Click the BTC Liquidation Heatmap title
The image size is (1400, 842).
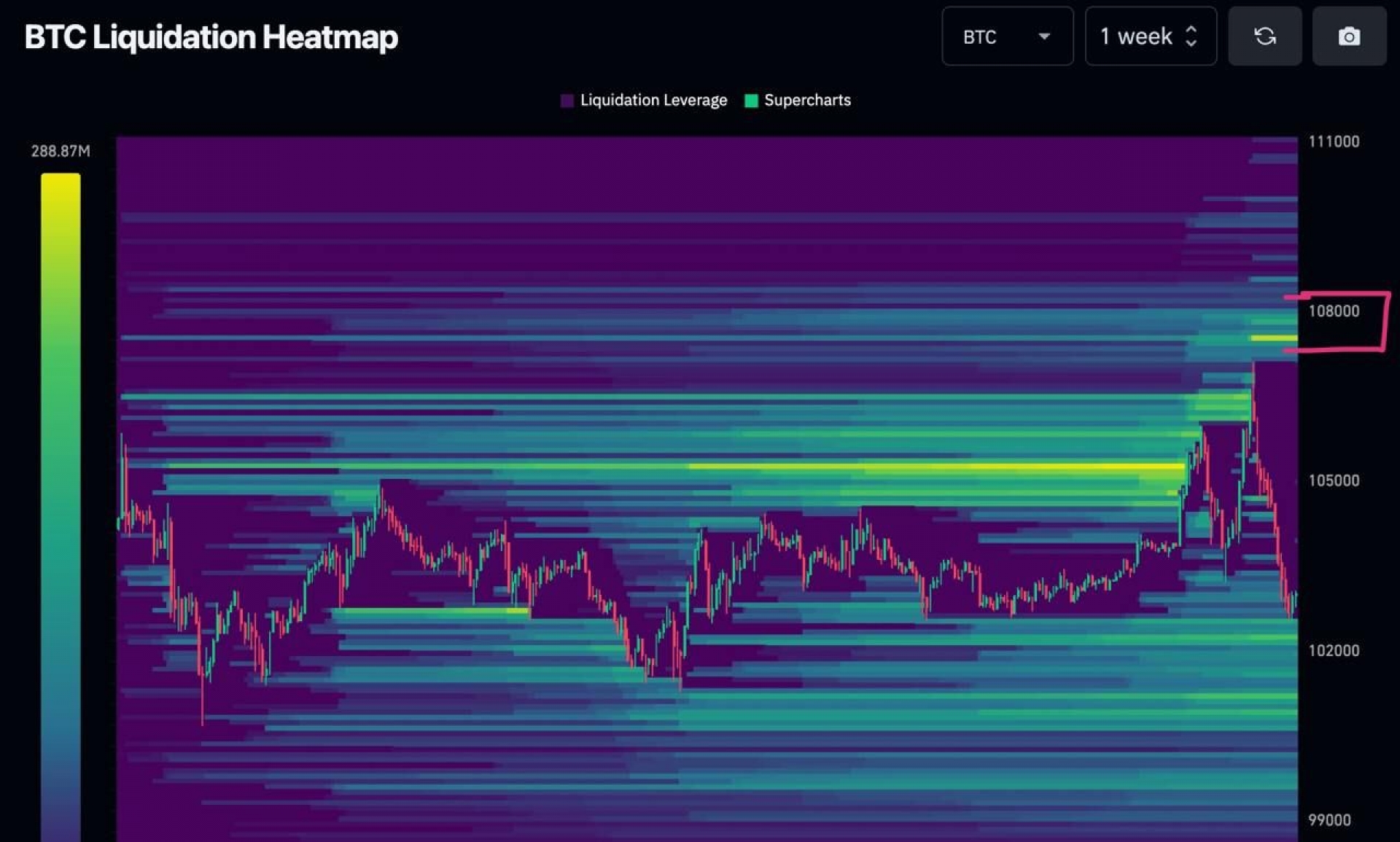point(211,37)
